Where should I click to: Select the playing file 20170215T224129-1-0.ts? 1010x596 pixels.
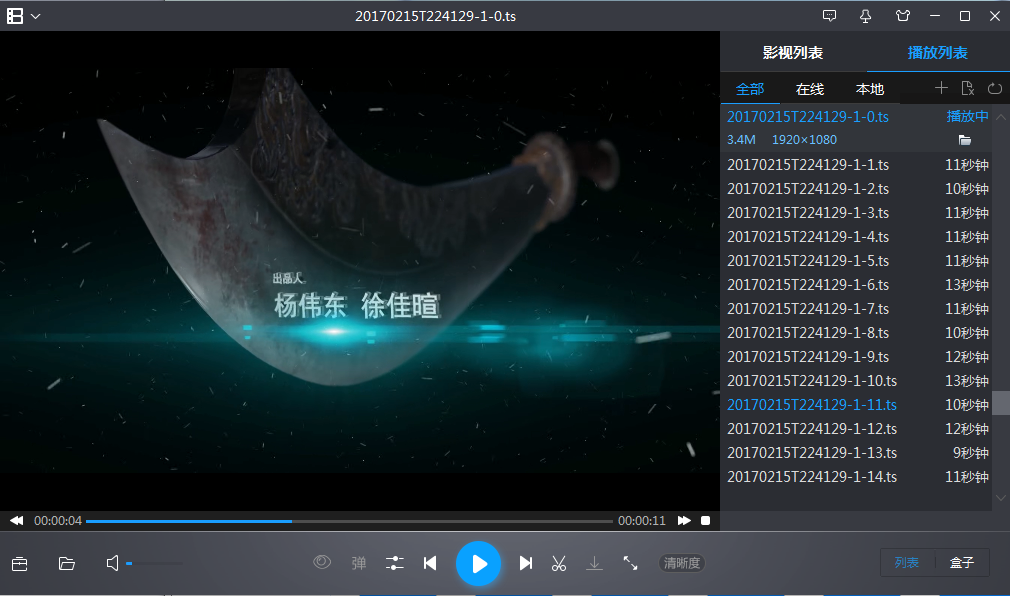[808, 117]
